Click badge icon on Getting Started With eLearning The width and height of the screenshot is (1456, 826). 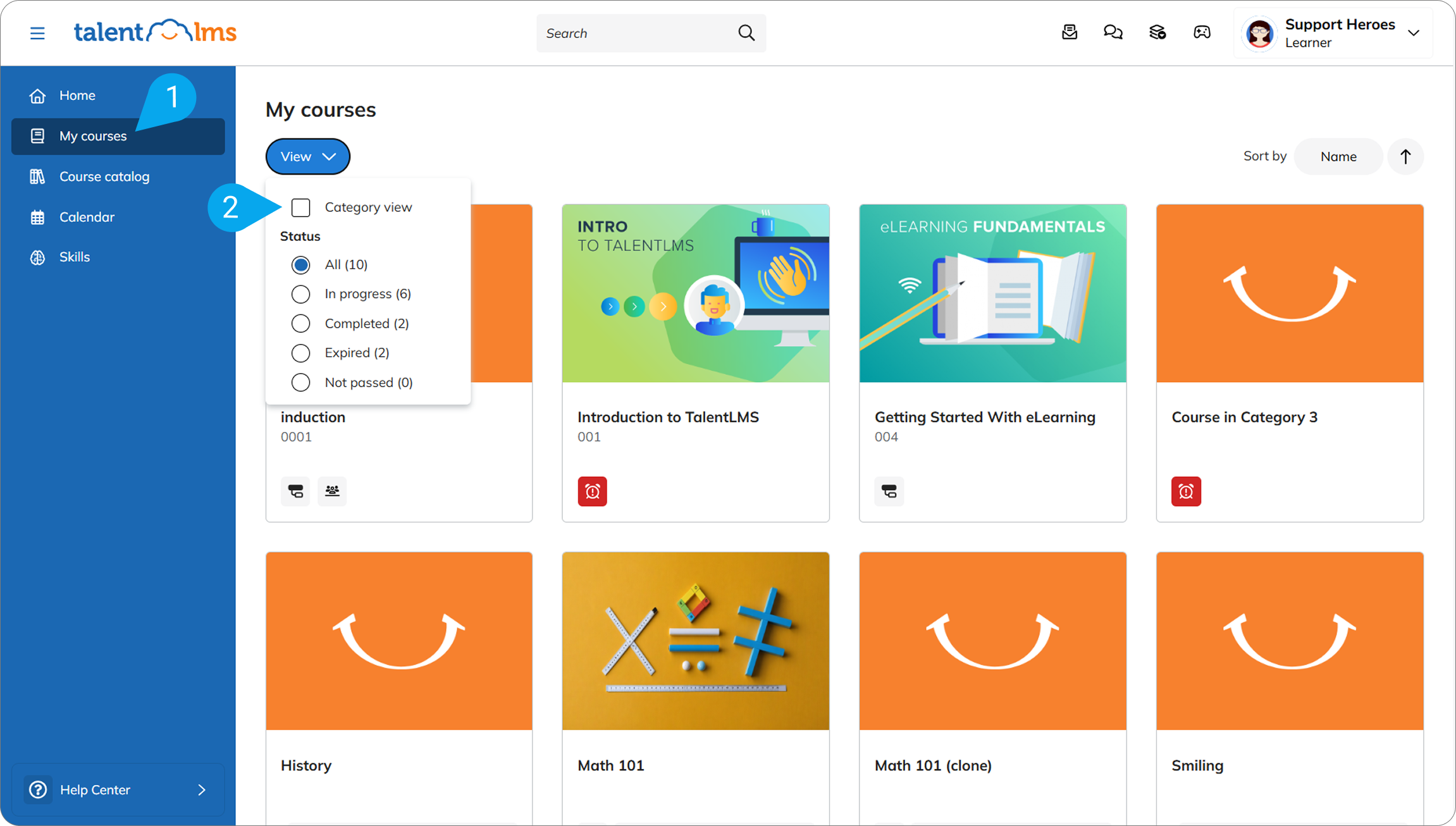click(889, 491)
